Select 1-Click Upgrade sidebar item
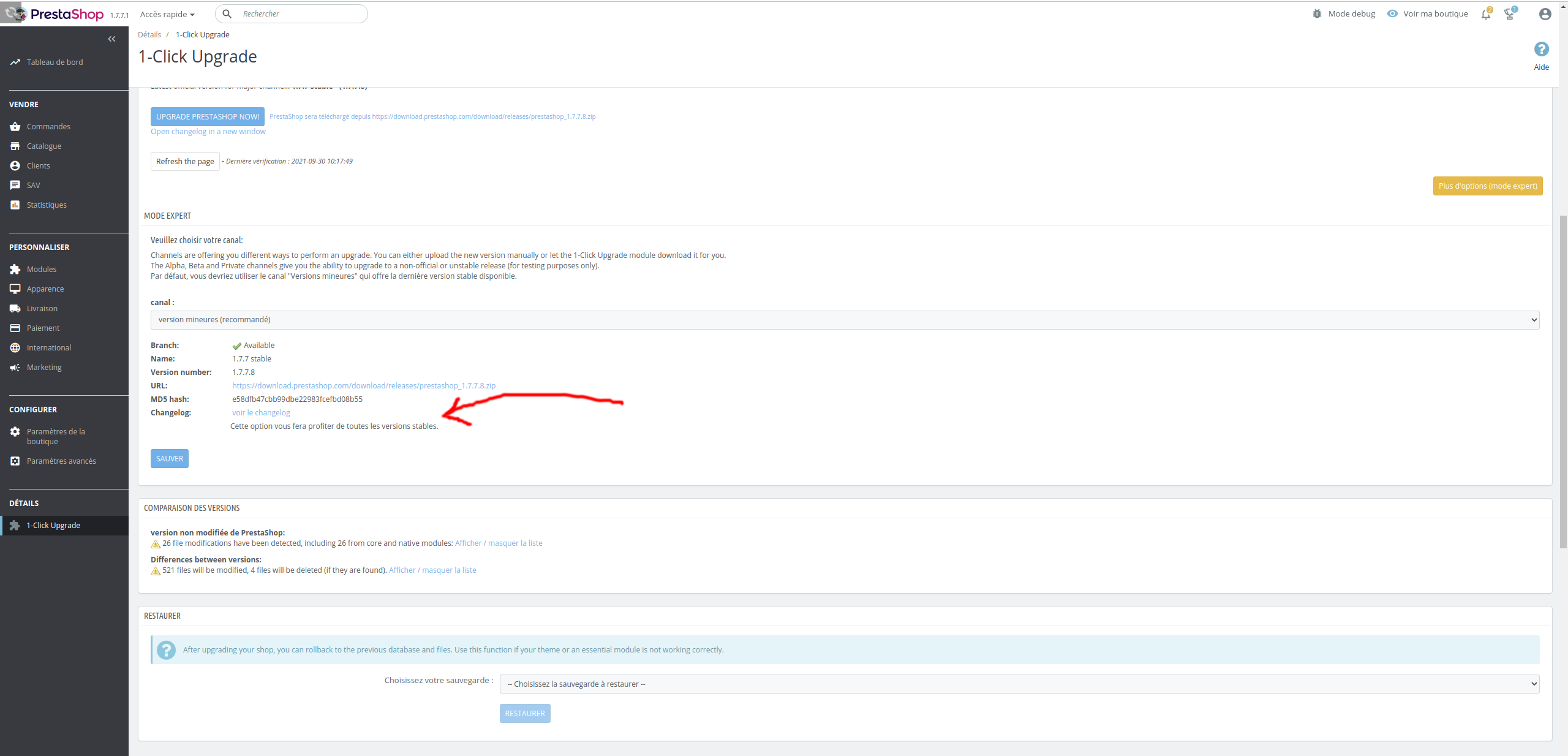1568x756 pixels. (64, 526)
